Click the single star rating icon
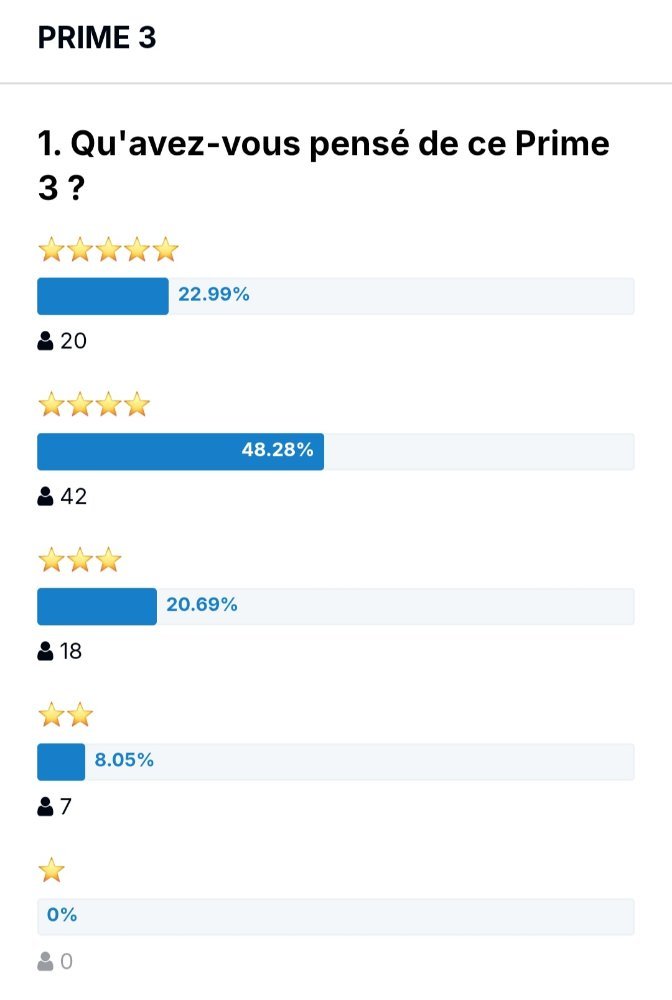The image size is (672, 1000). pyautogui.click(x=52, y=870)
